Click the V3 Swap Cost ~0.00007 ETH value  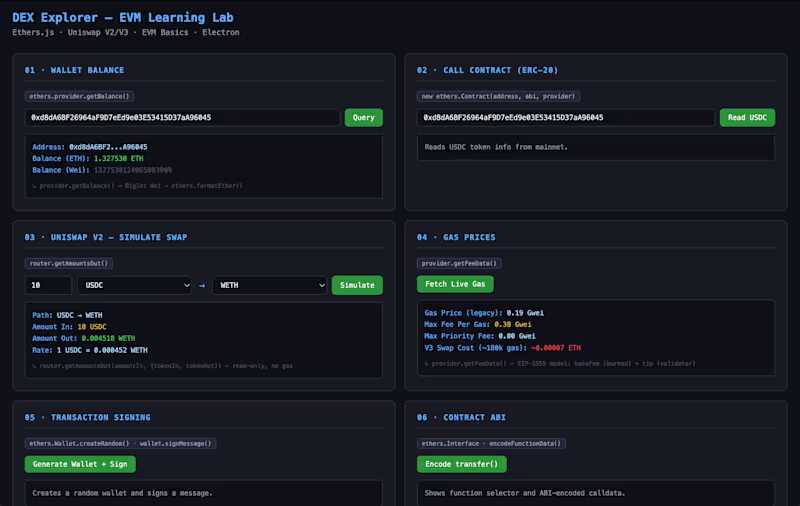pos(556,348)
